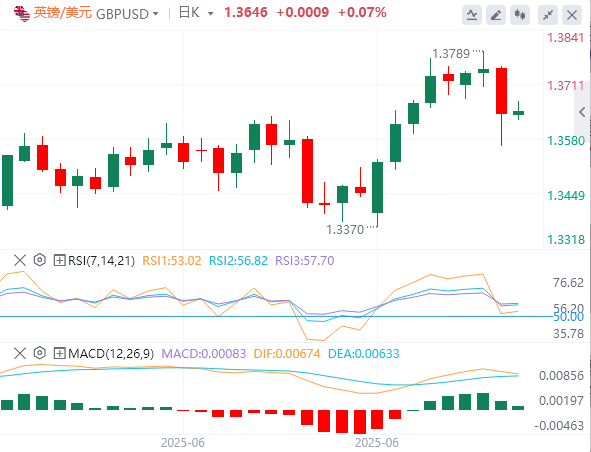Open MACD indicator settings gear
Image resolution: width=591 pixels, height=452 pixels.
coord(40,353)
